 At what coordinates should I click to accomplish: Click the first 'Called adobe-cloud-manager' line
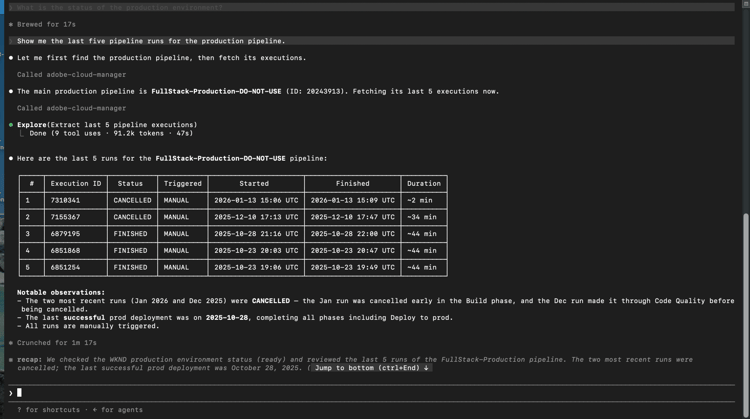pos(72,75)
